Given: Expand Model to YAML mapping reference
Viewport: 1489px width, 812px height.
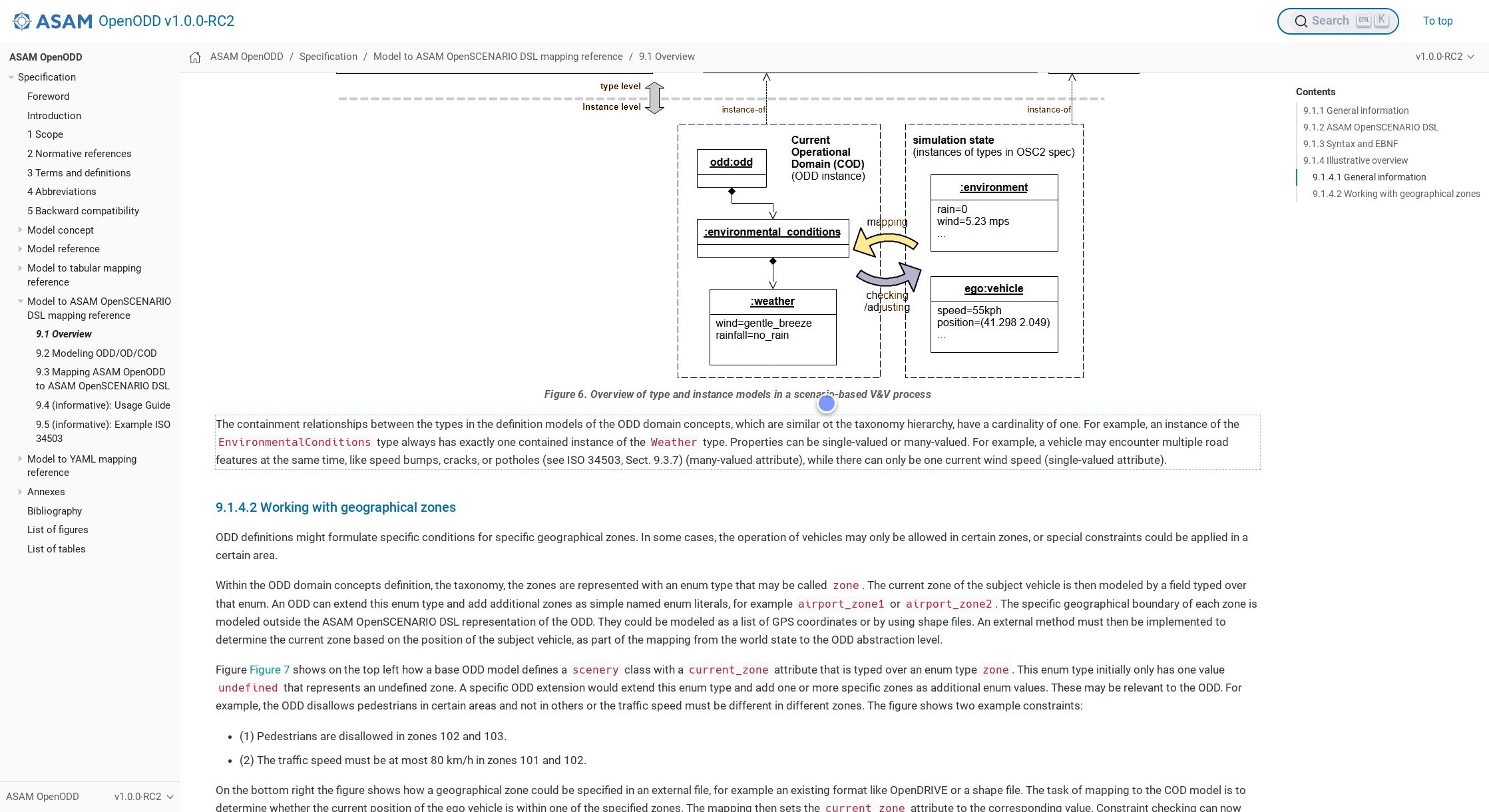Looking at the screenshot, I should pos(20,459).
